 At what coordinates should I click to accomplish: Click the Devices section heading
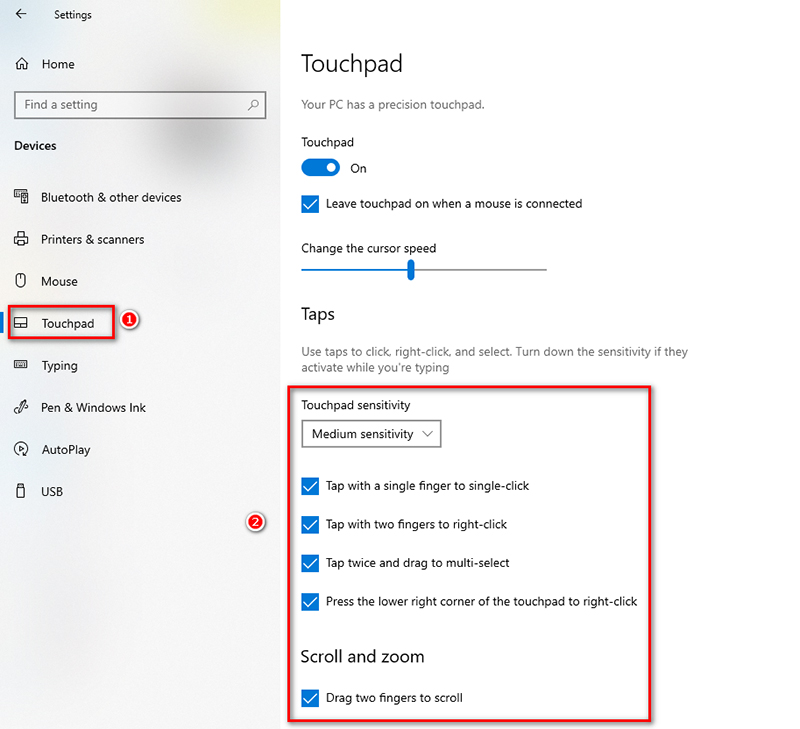tap(35, 146)
